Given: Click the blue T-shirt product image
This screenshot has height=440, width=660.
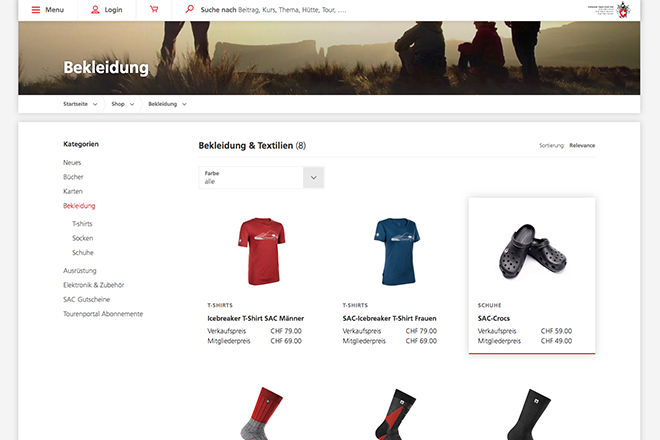Looking at the screenshot, I should 397,251.
